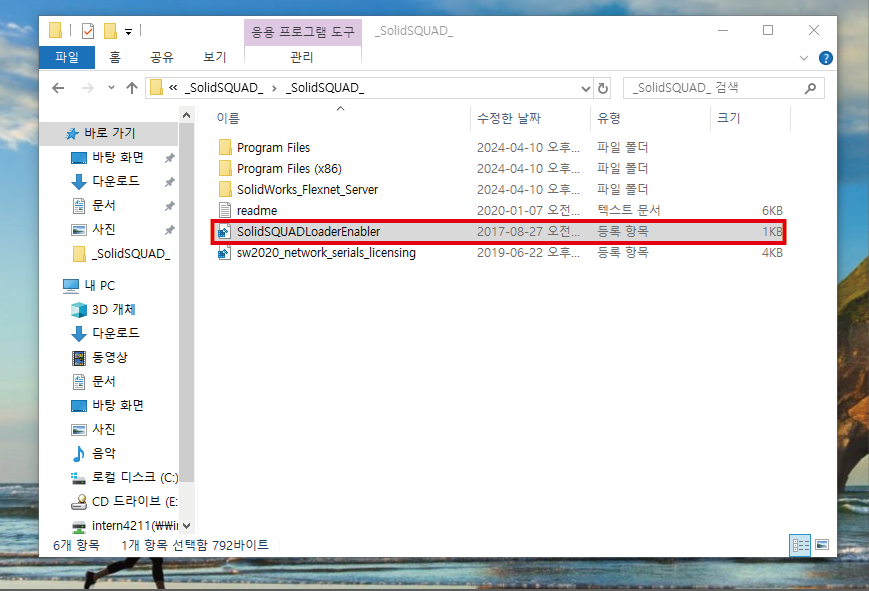Click the navigation pane scrollbar track
This screenshot has height=591, width=869.
(x=187, y=500)
